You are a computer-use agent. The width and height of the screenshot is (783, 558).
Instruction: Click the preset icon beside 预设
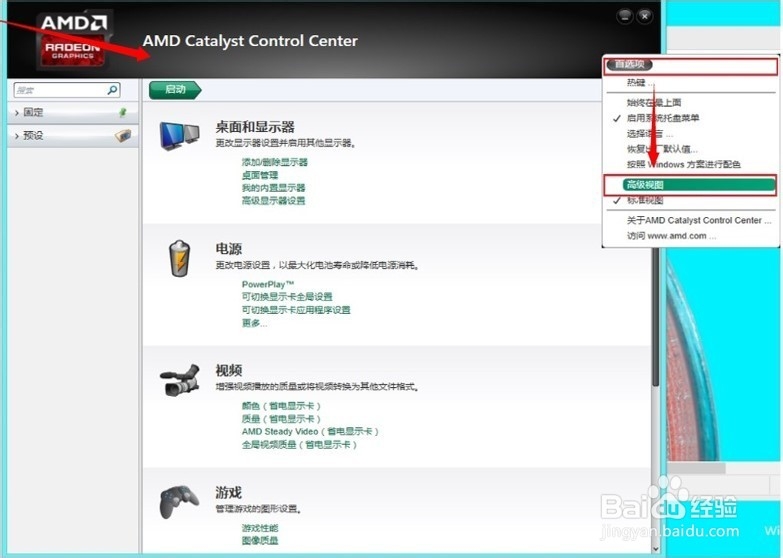tap(123, 135)
